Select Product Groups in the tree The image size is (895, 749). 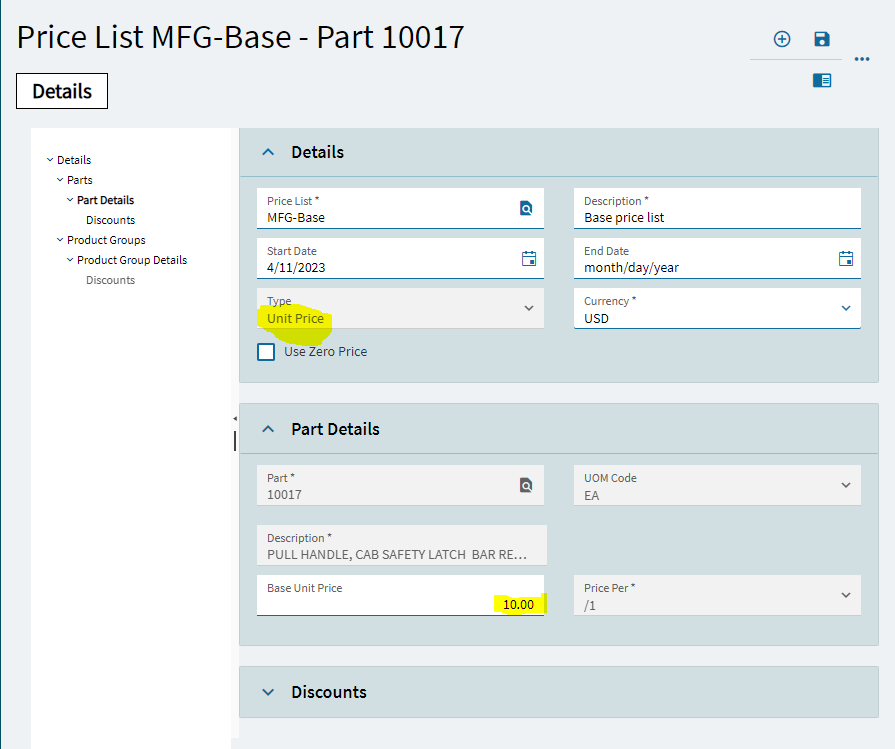click(106, 240)
